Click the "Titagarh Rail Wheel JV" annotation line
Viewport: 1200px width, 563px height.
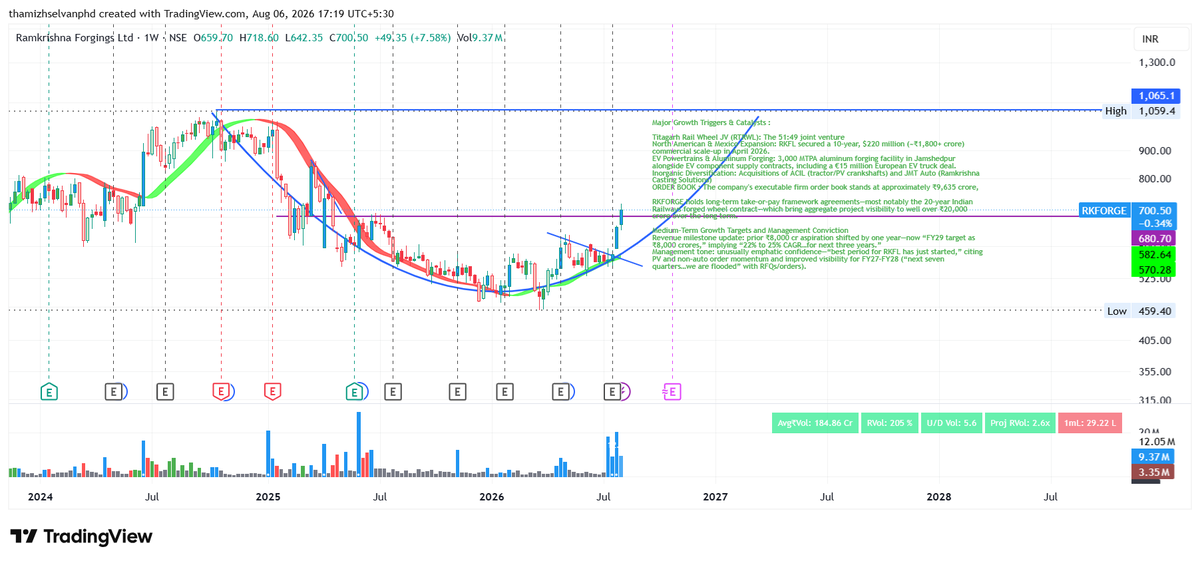[748, 136]
